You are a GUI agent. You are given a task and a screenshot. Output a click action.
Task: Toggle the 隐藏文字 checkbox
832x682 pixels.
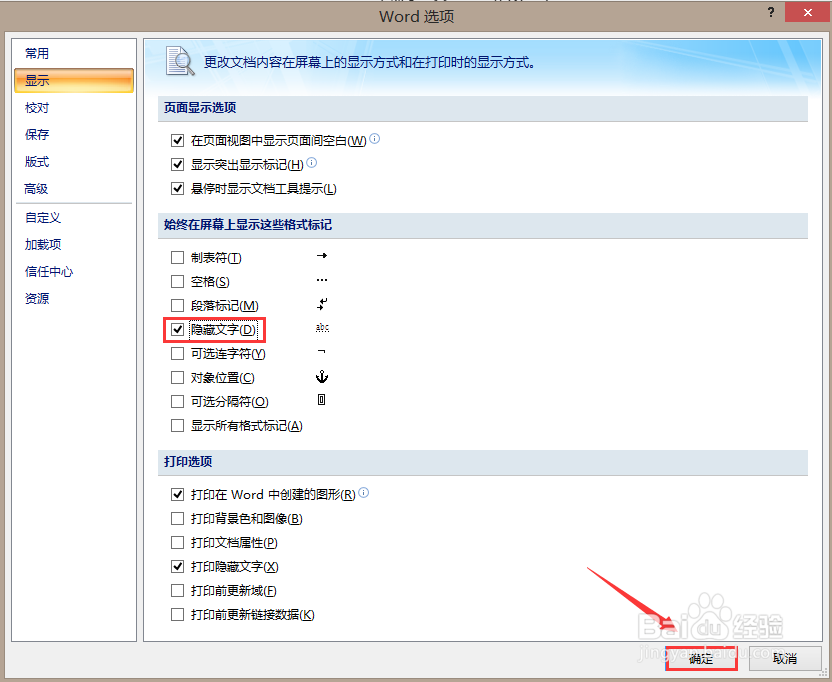[177, 330]
